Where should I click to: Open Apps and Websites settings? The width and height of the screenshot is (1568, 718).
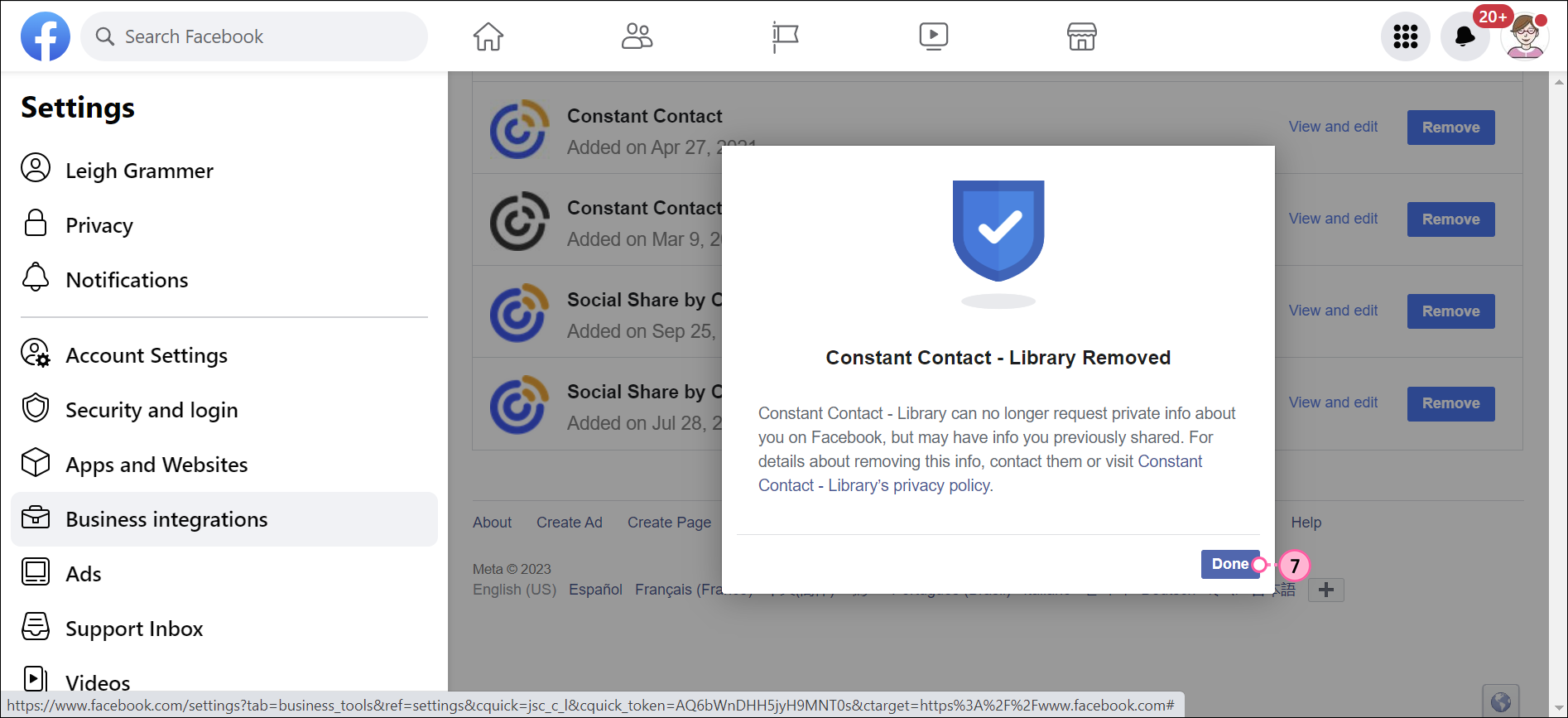coord(224,464)
